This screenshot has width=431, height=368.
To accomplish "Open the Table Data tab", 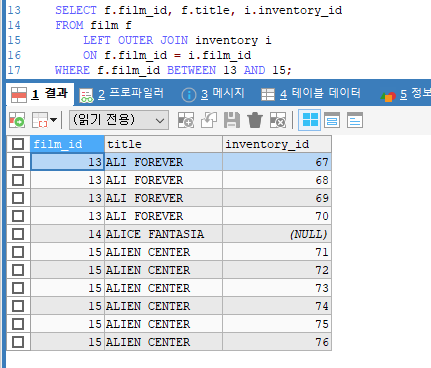I will click(311, 94).
